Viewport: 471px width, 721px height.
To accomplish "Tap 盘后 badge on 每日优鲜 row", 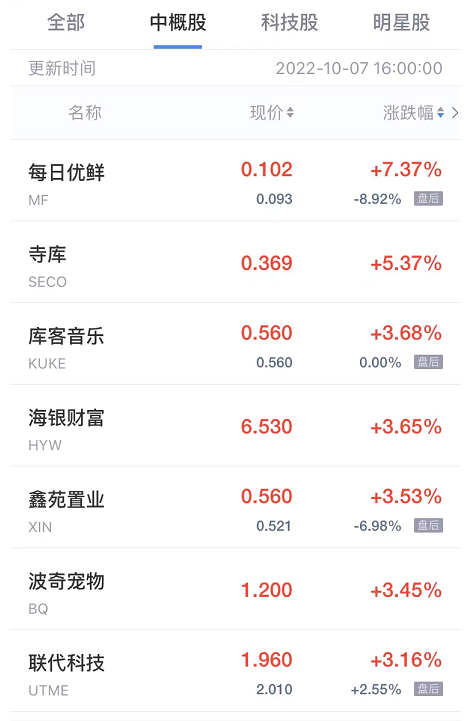I will [x=428, y=199].
